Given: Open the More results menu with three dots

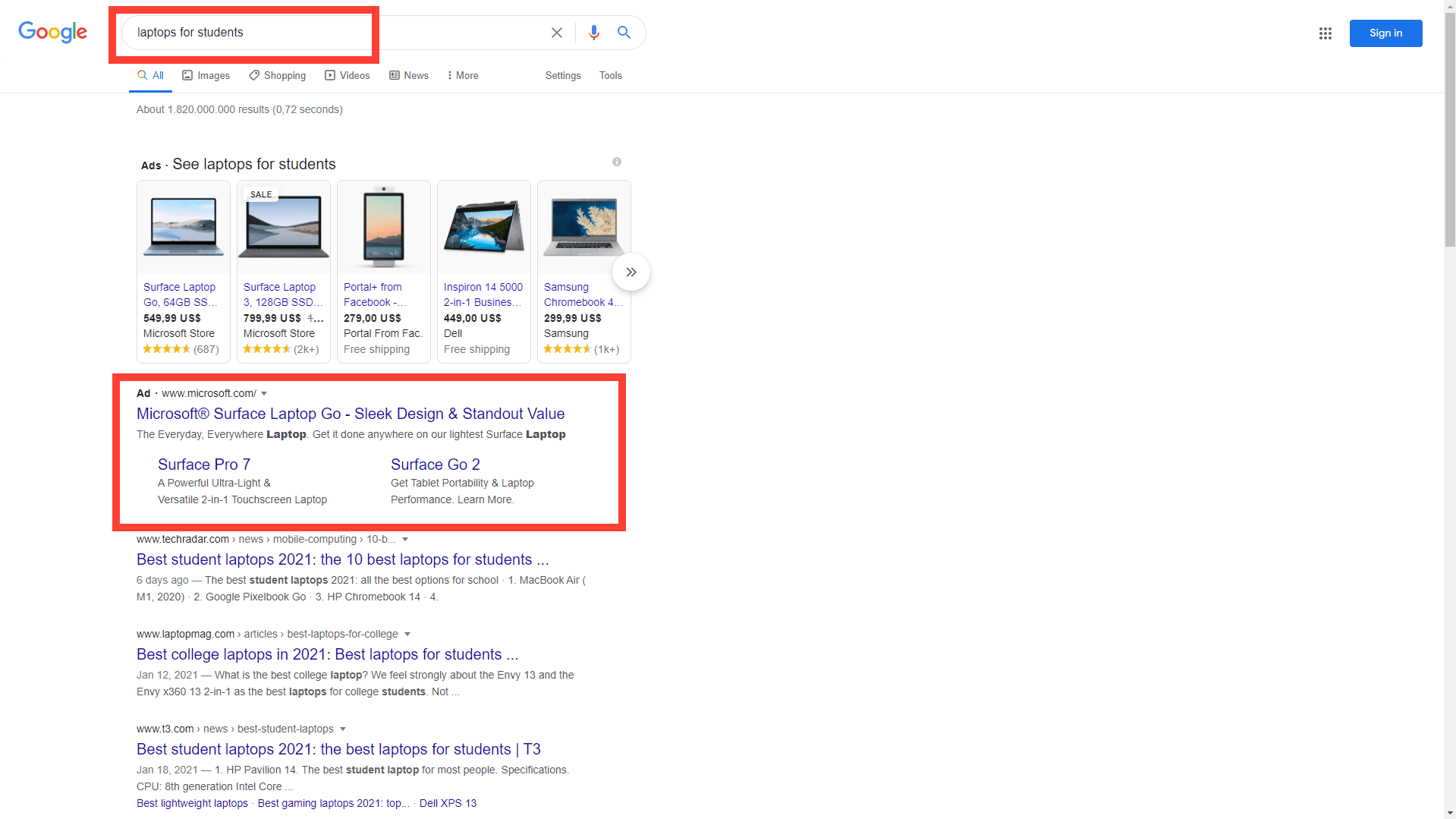Looking at the screenshot, I should (x=462, y=75).
